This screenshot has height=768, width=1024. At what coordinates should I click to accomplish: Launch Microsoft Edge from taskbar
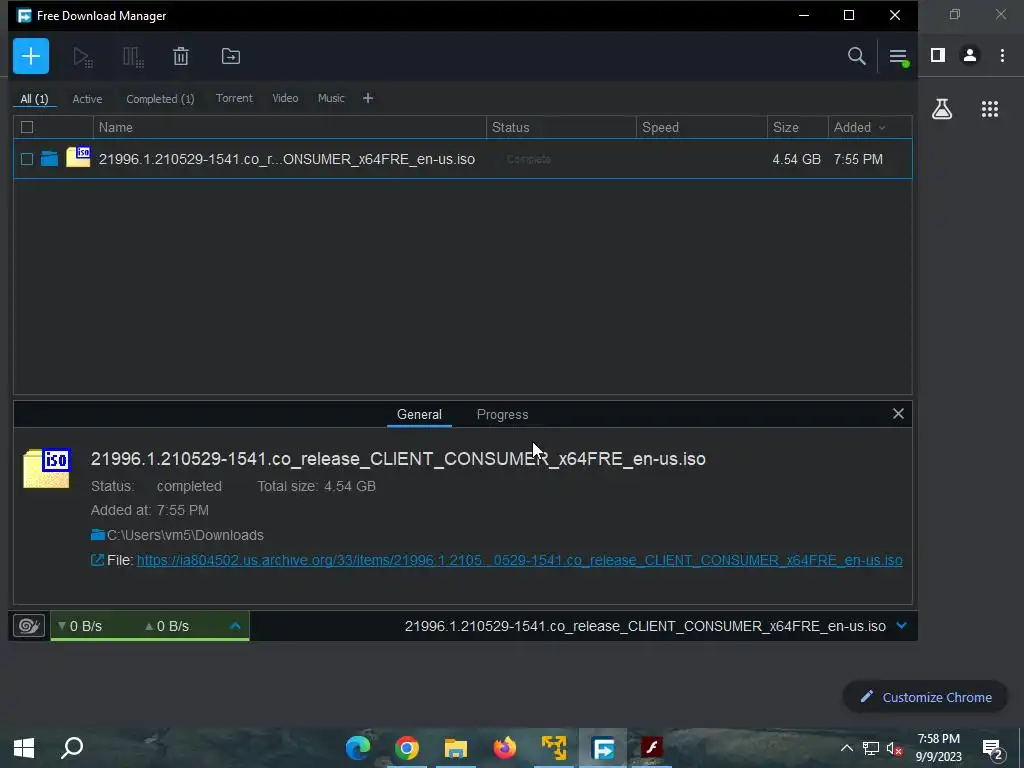(x=358, y=748)
